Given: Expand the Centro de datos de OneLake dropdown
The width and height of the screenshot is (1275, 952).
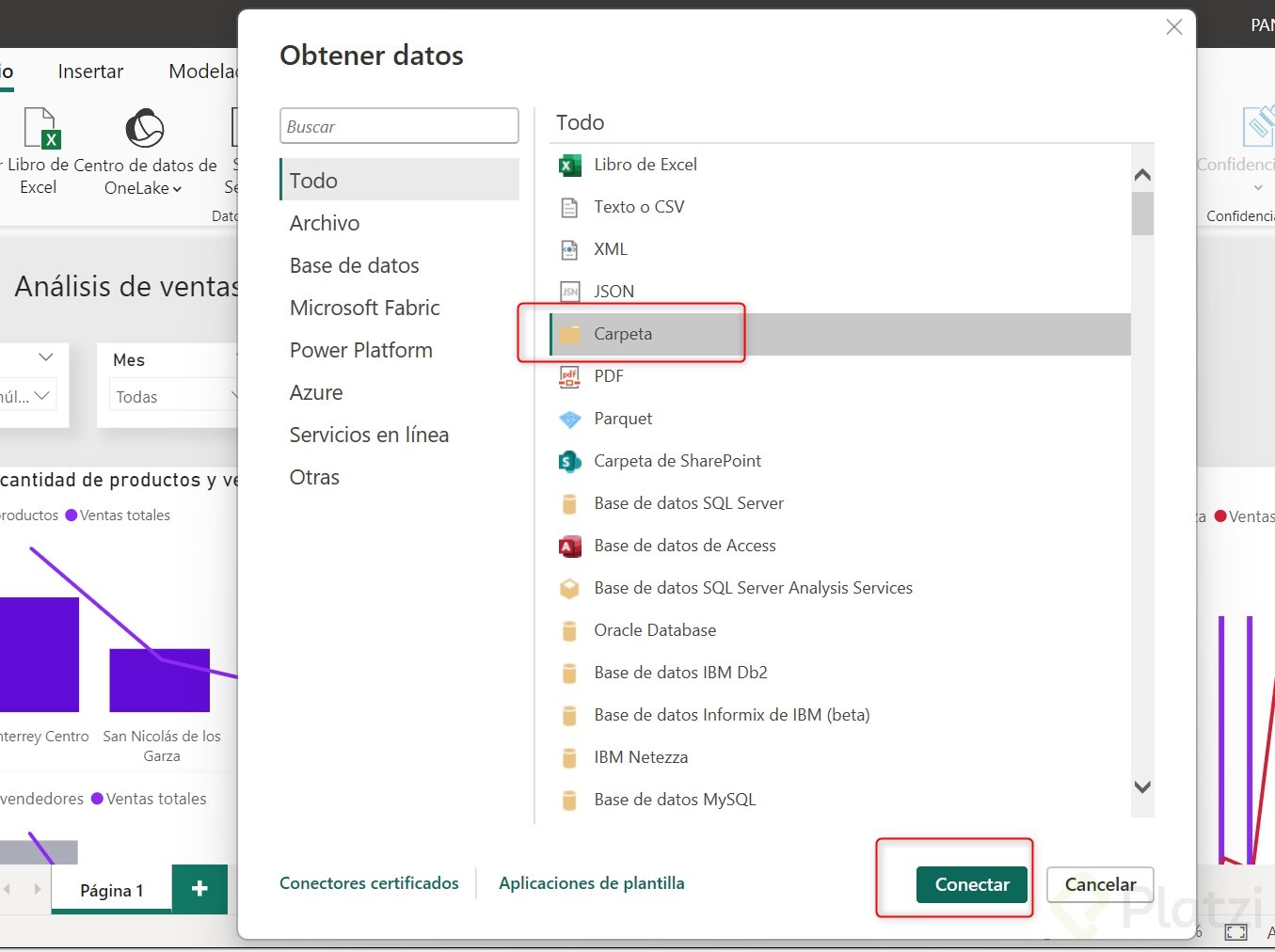Looking at the screenshot, I should (177, 189).
